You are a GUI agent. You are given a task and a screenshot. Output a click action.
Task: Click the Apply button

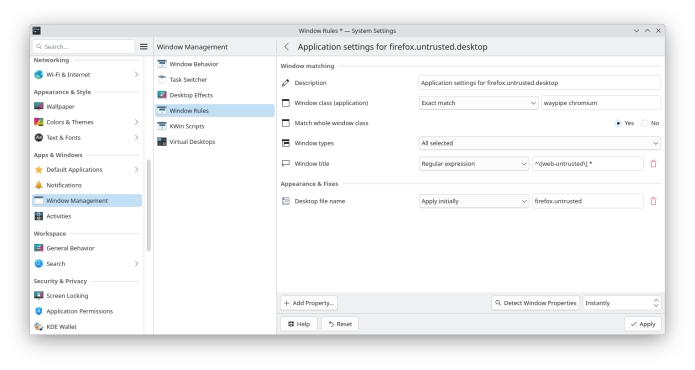click(643, 324)
